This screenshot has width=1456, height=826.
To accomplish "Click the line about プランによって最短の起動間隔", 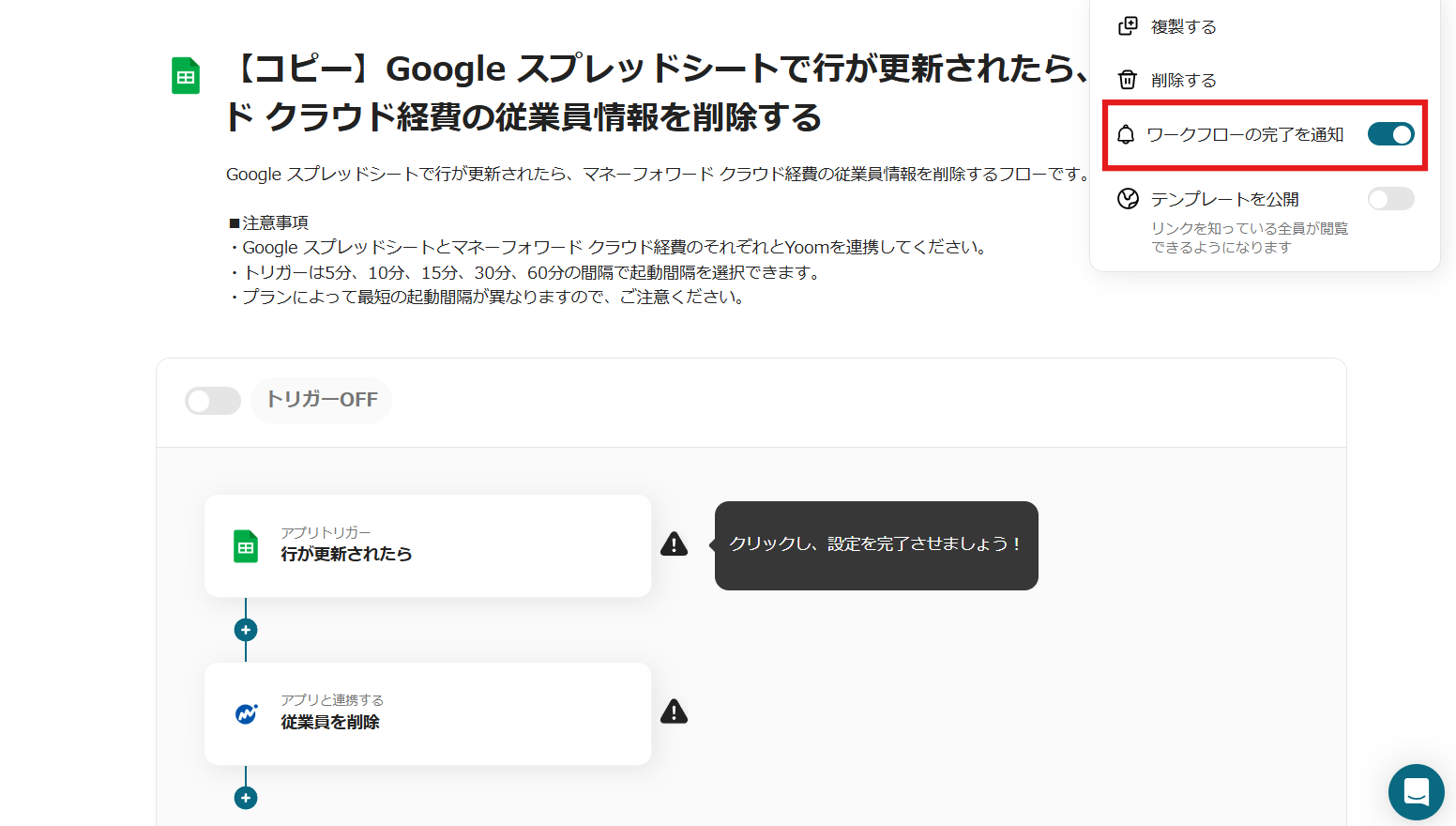I will 487,297.
